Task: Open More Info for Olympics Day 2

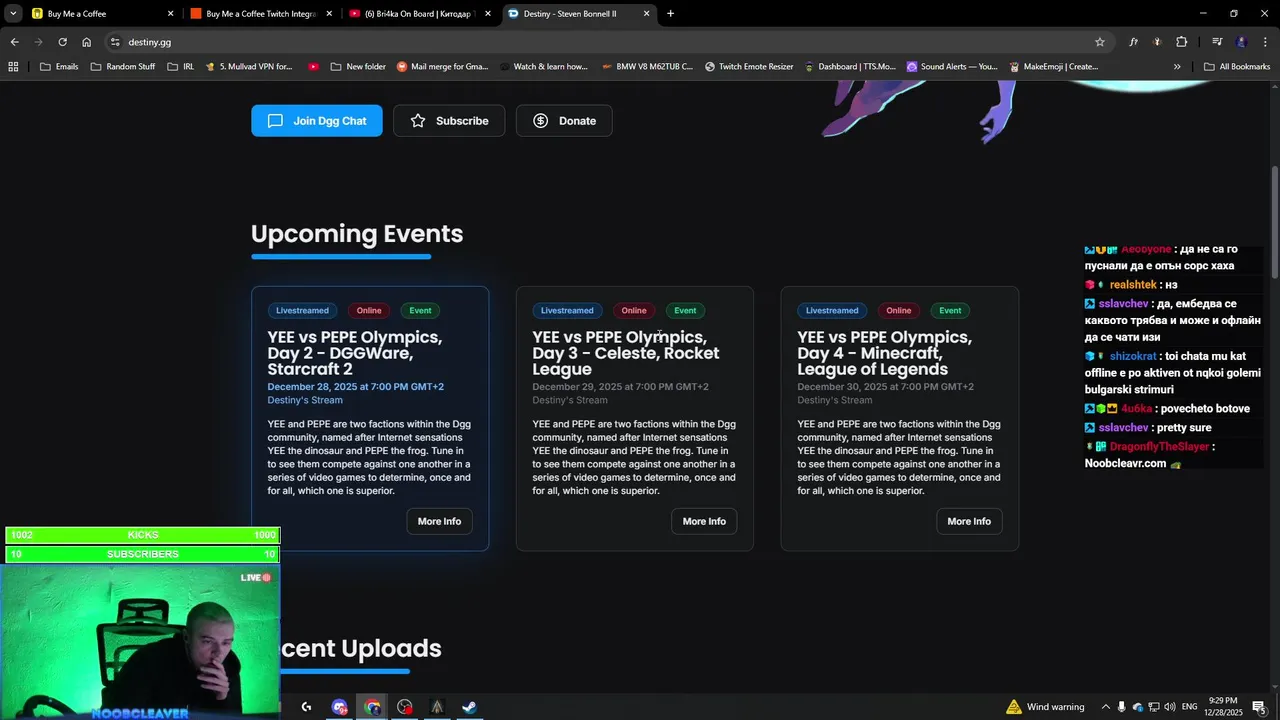Action: coord(439,521)
